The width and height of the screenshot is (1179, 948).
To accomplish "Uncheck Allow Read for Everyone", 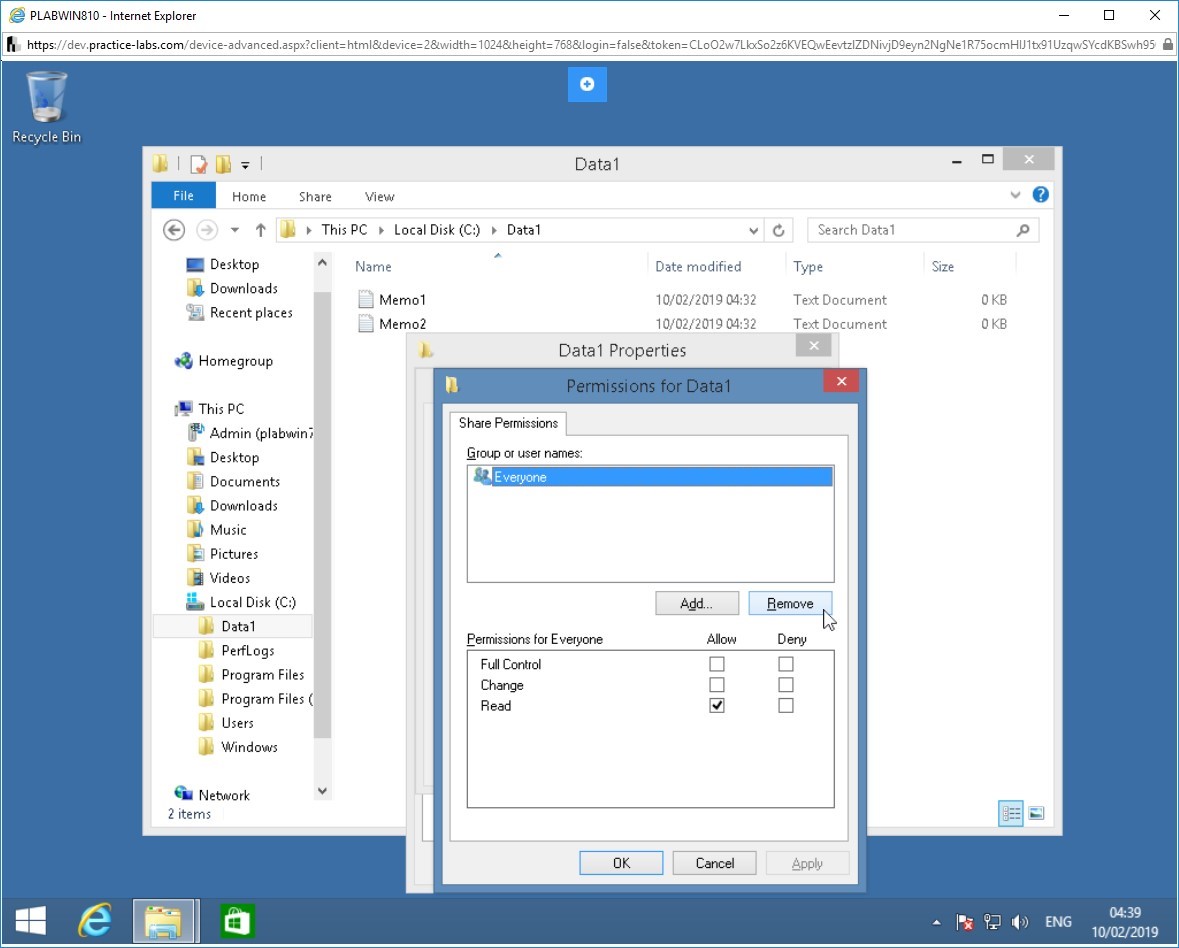I will [x=717, y=705].
